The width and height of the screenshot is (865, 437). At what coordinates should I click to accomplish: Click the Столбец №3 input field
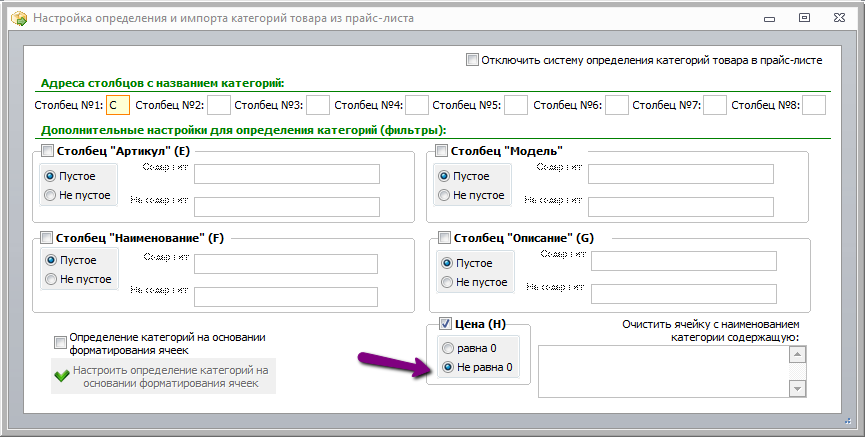pyautogui.click(x=318, y=105)
